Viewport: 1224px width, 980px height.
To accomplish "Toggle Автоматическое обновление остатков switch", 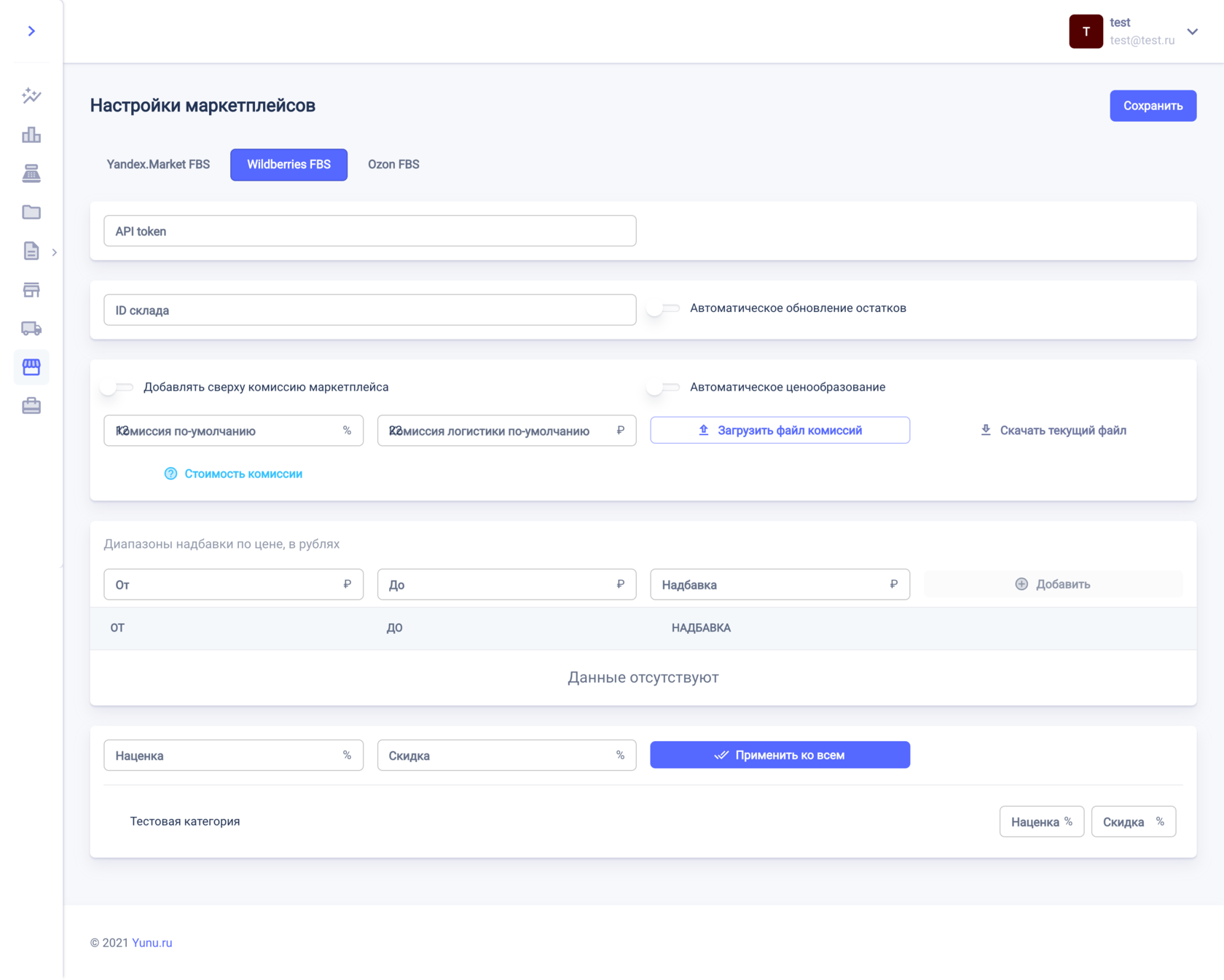I will tap(663, 308).
